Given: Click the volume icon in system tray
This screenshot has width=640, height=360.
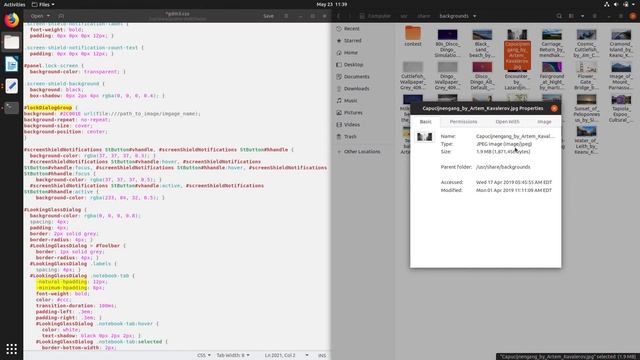Looking at the screenshot, I should 616,4.
